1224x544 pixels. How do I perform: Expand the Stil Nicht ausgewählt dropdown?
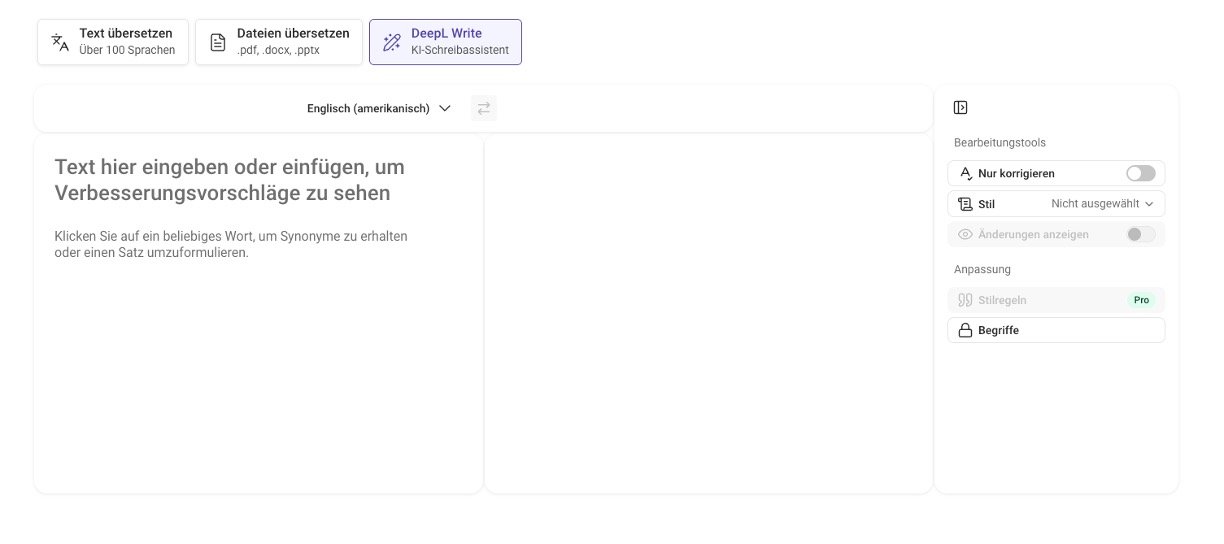coord(1102,204)
